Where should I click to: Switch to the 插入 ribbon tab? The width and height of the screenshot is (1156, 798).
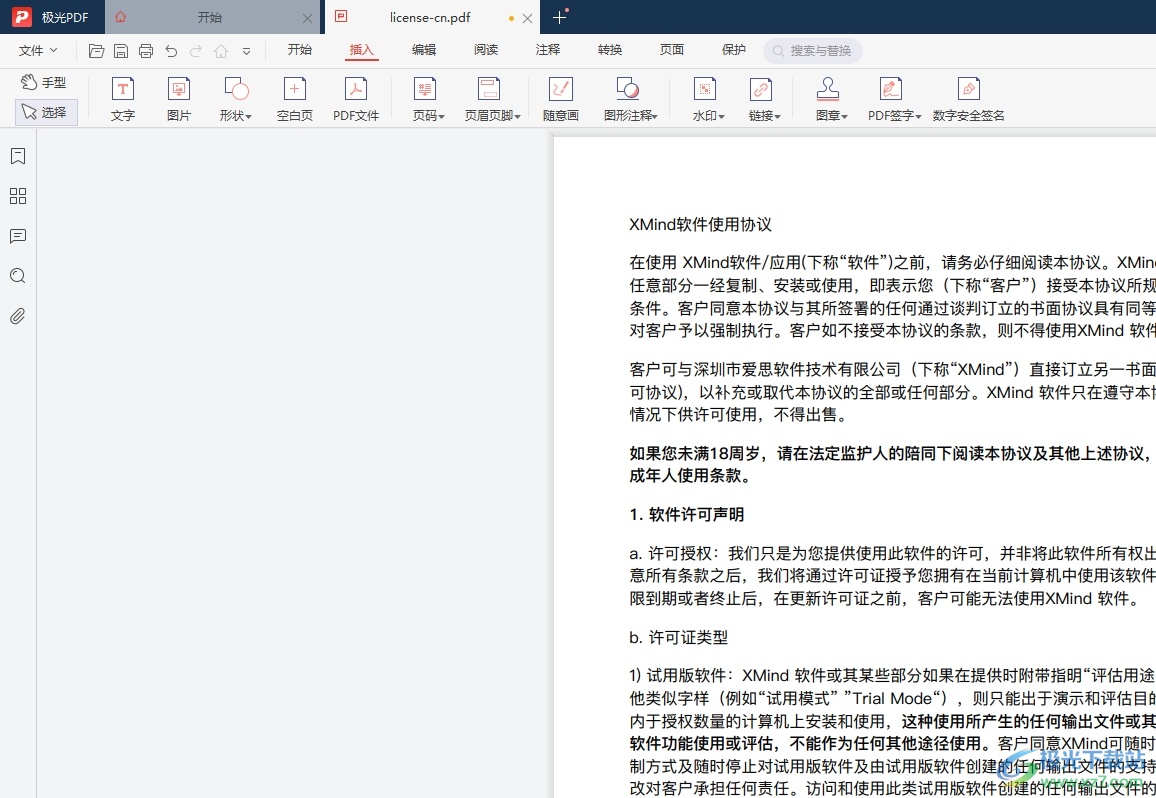361,49
